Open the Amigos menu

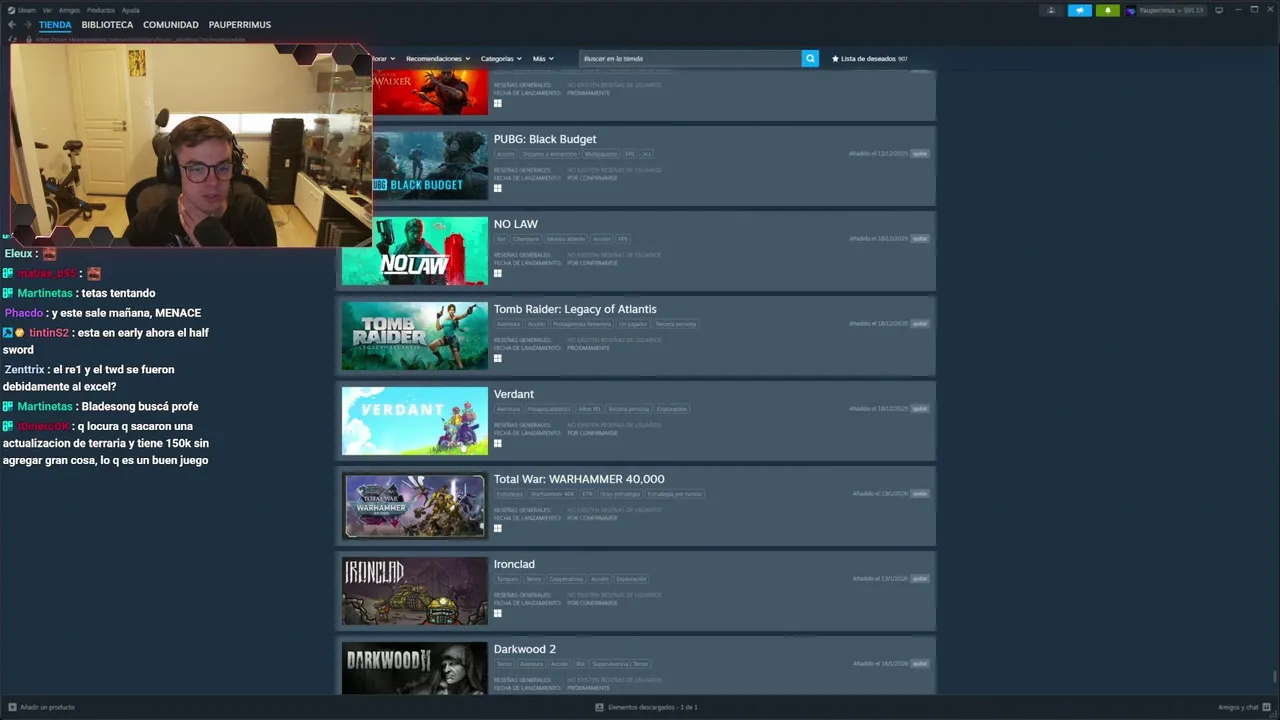[69, 10]
